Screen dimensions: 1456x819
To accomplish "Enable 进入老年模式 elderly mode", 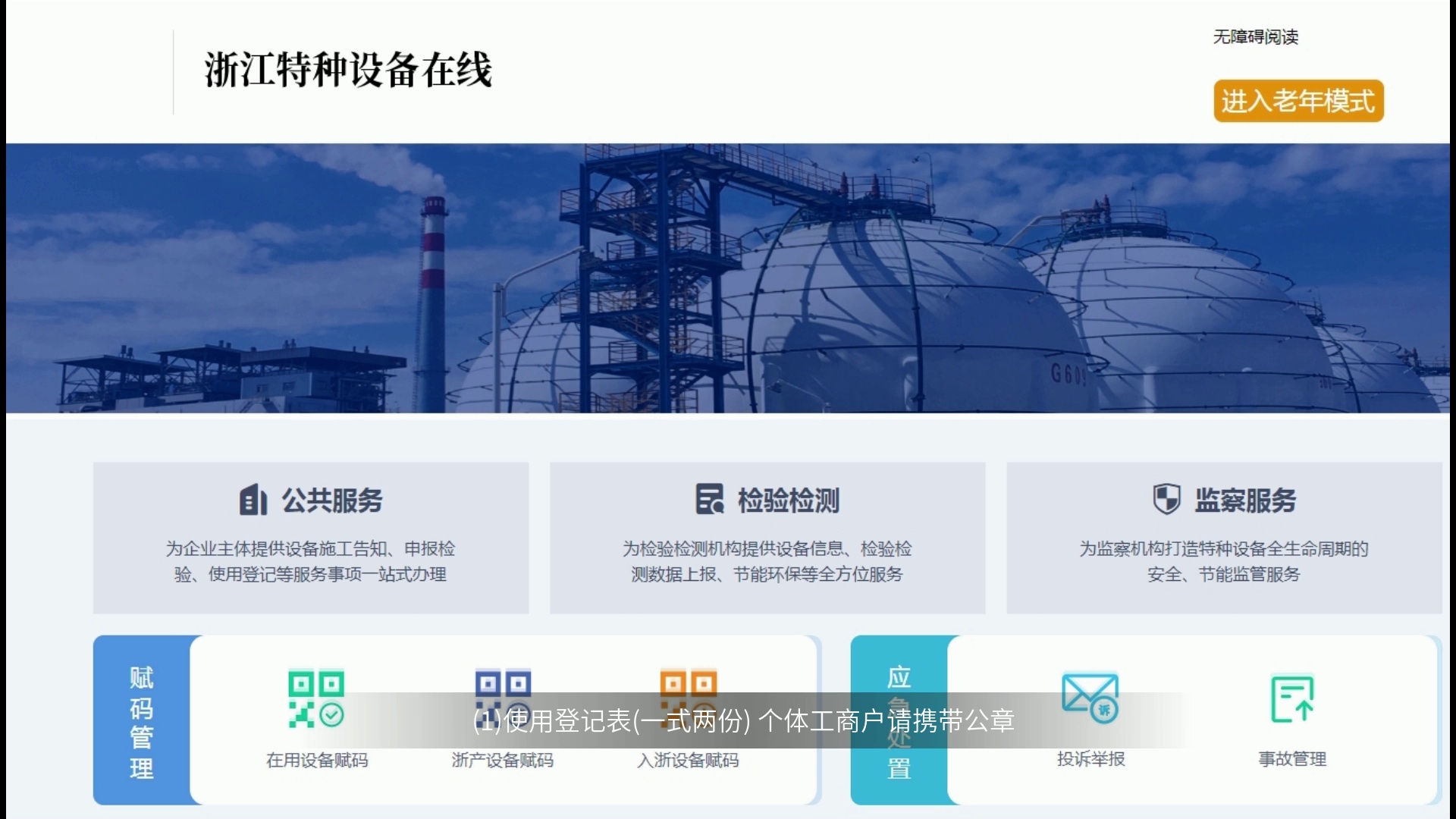I will (x=1298, y=101).
